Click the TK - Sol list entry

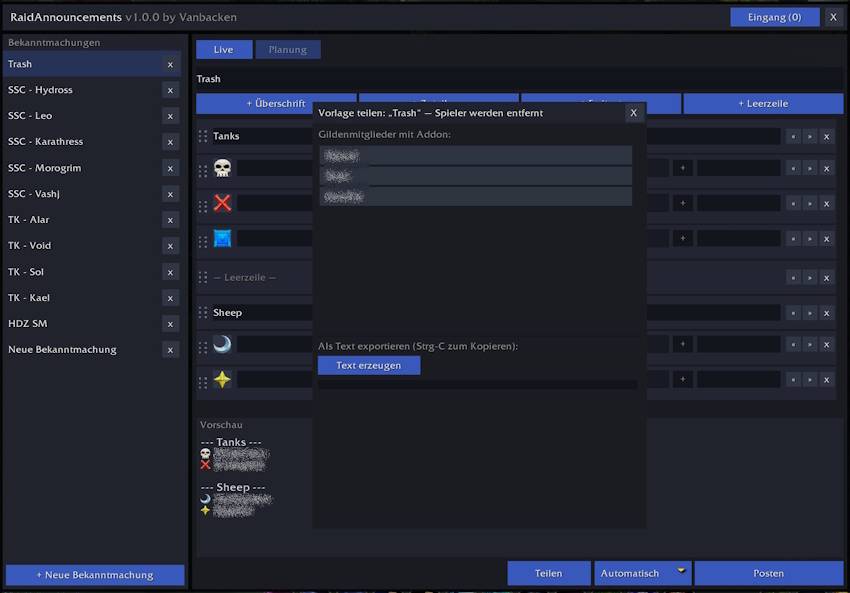click(81, 272)
